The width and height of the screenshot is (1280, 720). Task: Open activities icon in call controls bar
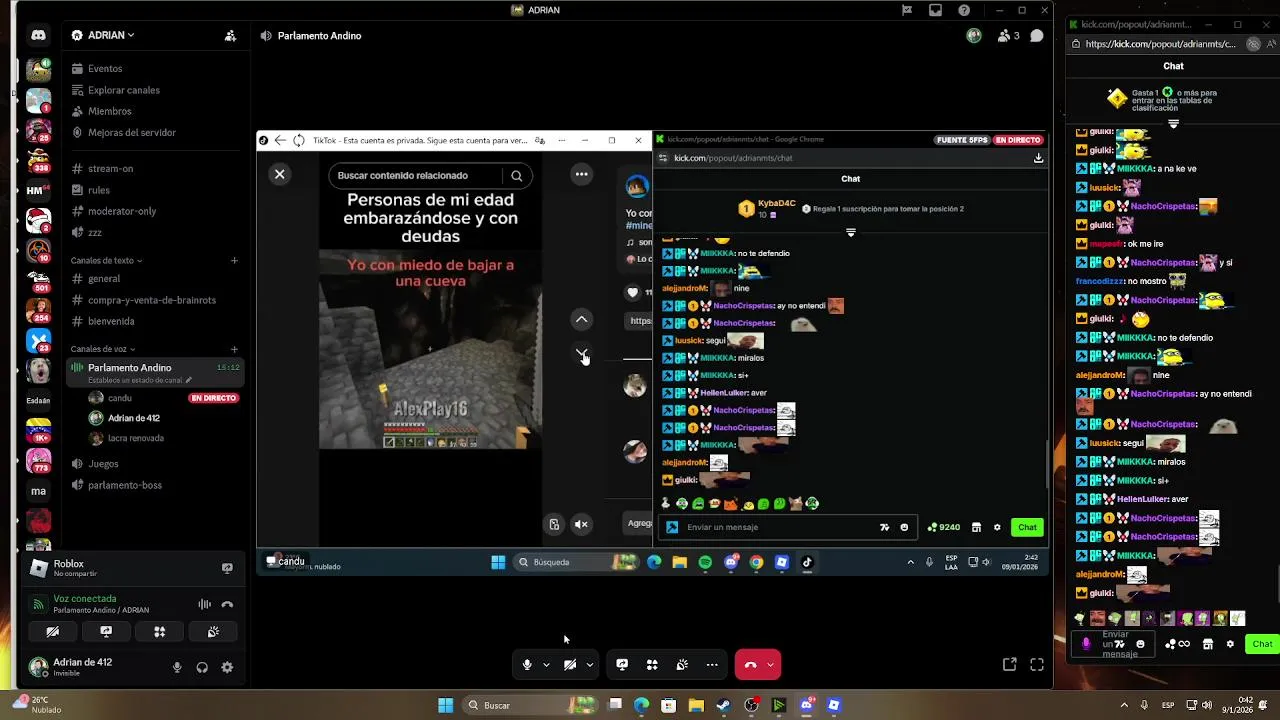(x=652, y=664)
